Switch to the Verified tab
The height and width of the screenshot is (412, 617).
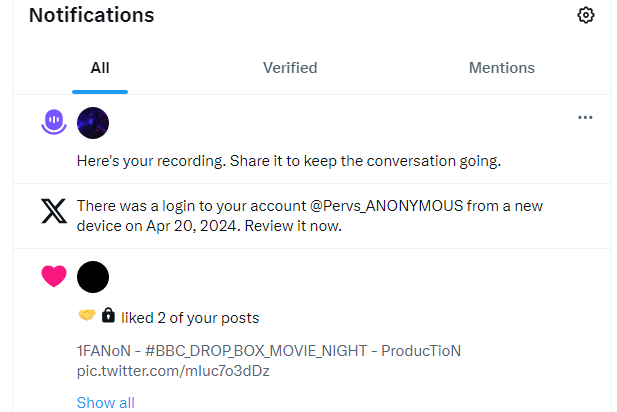click(x=290, y=68)
